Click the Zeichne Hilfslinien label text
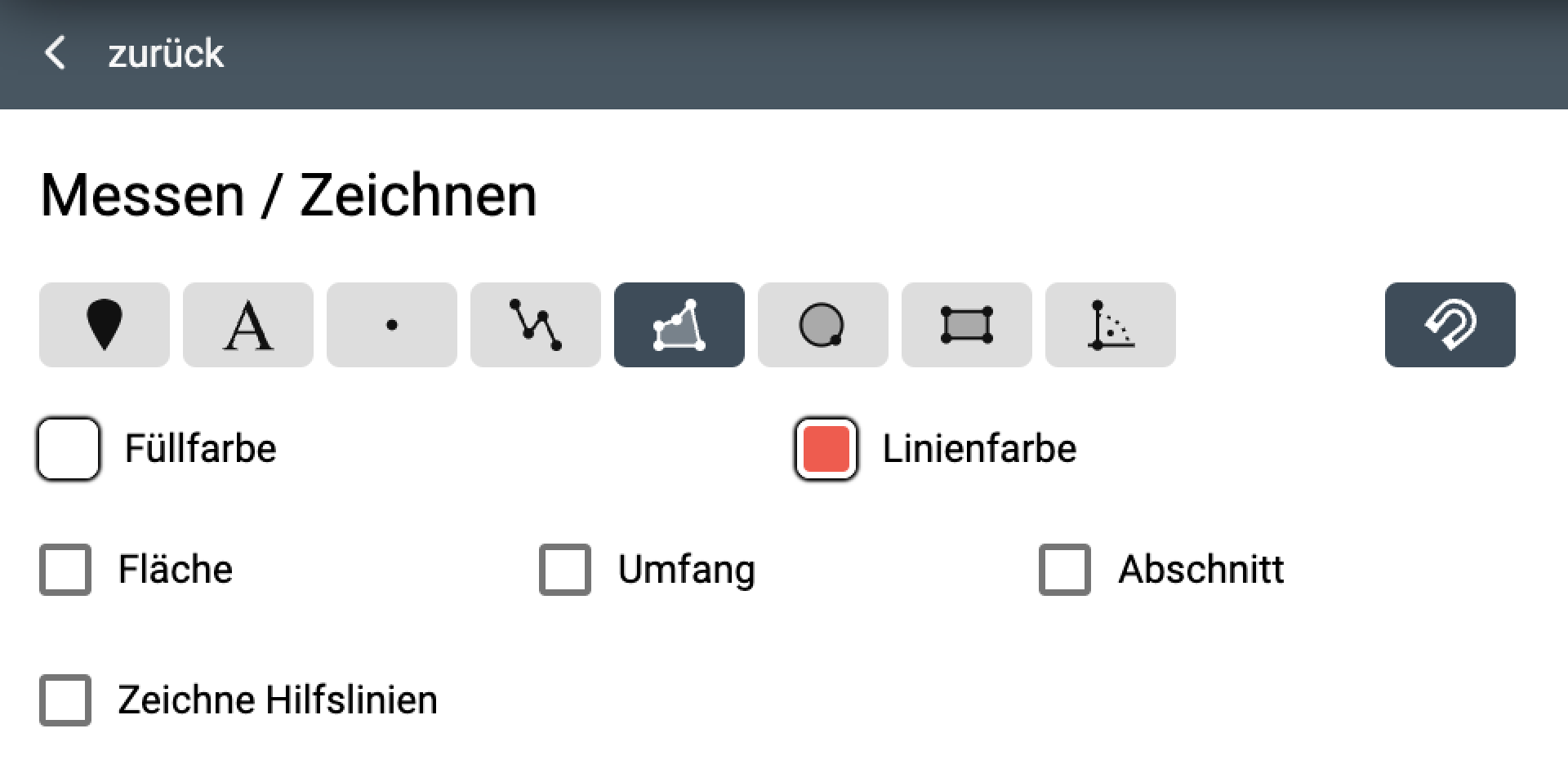Screen dimensions: 1568x764 point(278,700)
